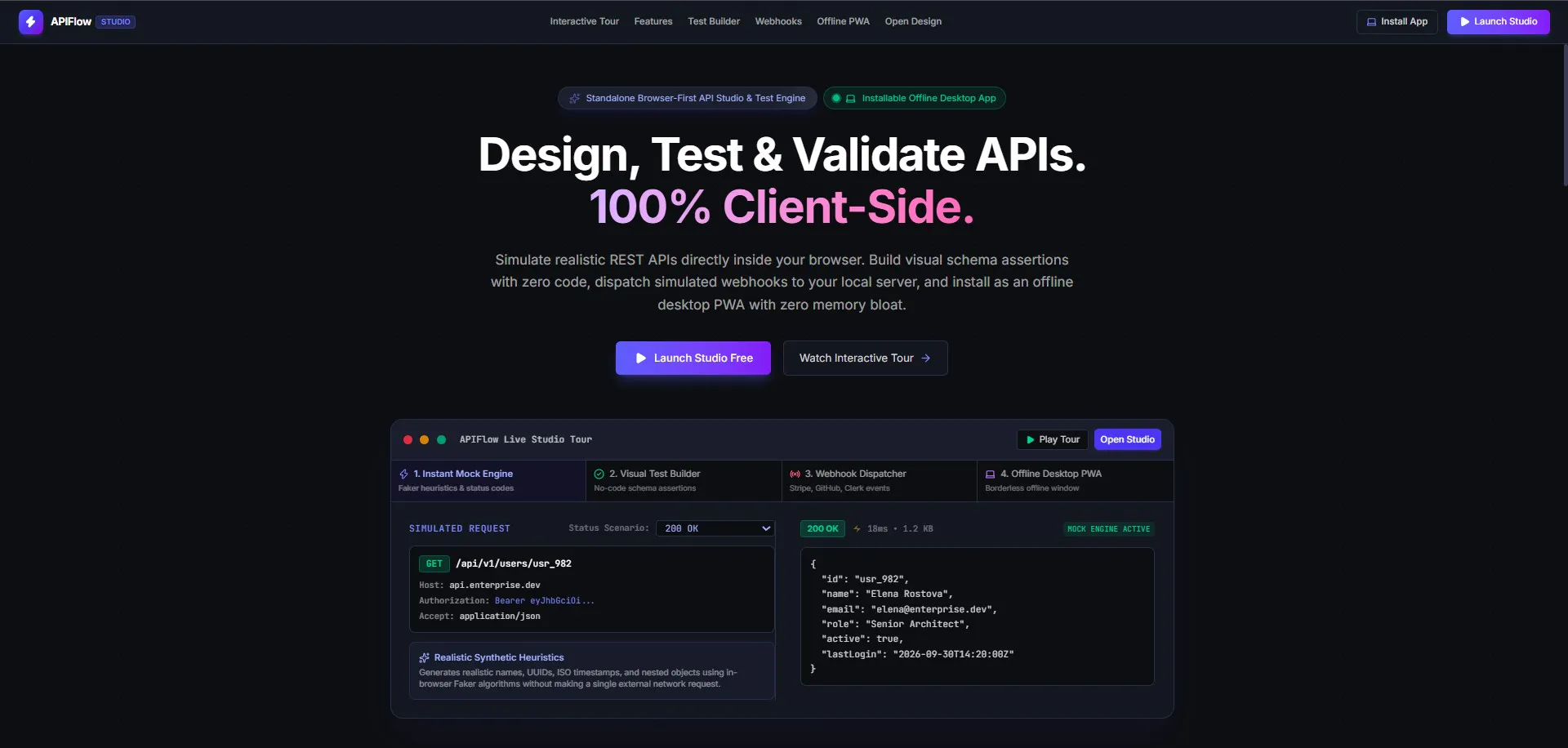Click the red window dot in Live Studio Tour
This screenshot has height=748, width=1568.
(408, 439)
